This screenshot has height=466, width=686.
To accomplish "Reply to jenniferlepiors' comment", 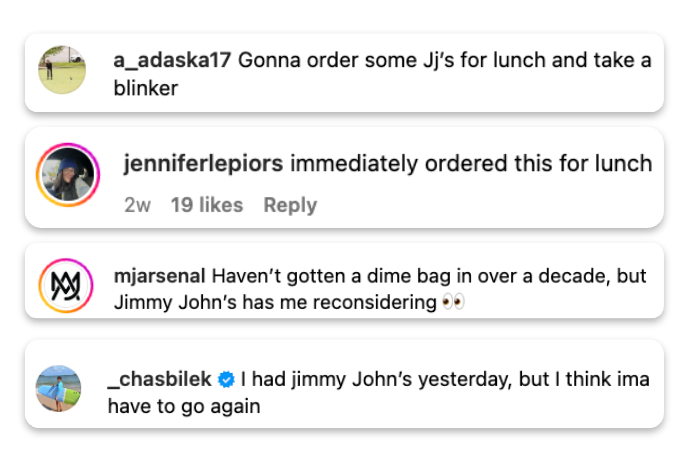I will point(290,205).
